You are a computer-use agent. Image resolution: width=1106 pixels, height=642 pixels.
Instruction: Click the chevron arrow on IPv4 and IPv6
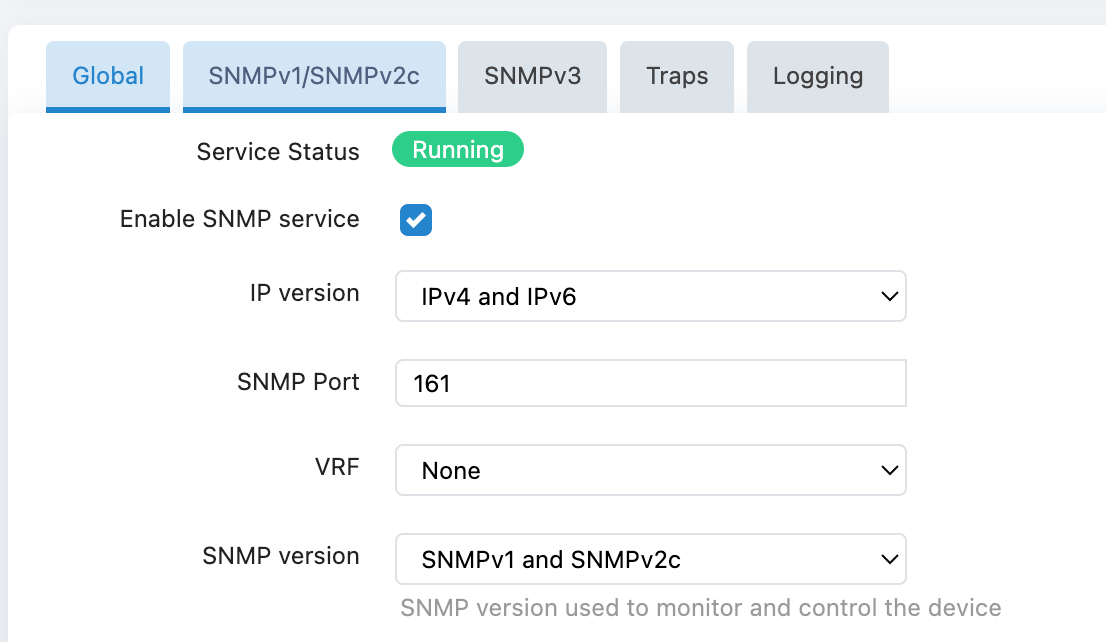pyautogui.click(x=888, y=296)
